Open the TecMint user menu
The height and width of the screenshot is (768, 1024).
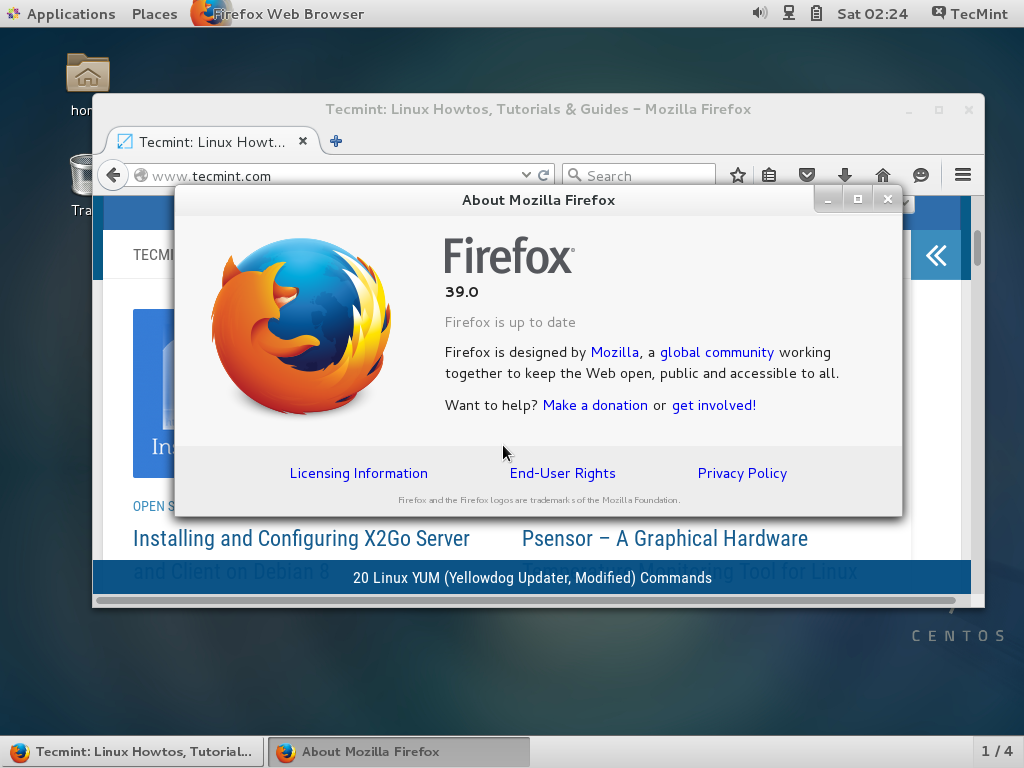[969, 14]
